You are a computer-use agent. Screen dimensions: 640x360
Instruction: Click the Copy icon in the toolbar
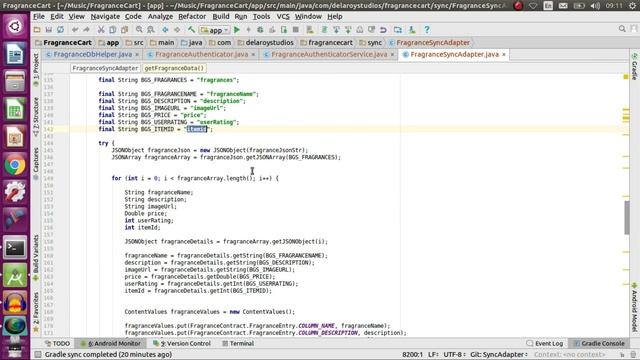click(113, 30)
